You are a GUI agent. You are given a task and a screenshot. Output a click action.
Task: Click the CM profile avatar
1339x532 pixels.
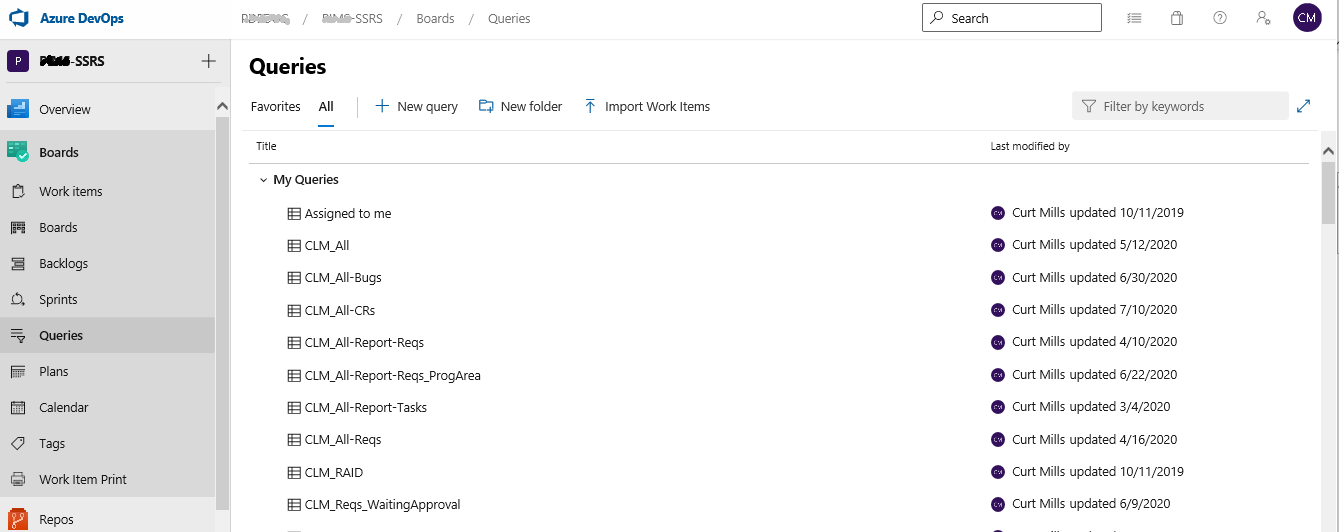(1307, 18)
